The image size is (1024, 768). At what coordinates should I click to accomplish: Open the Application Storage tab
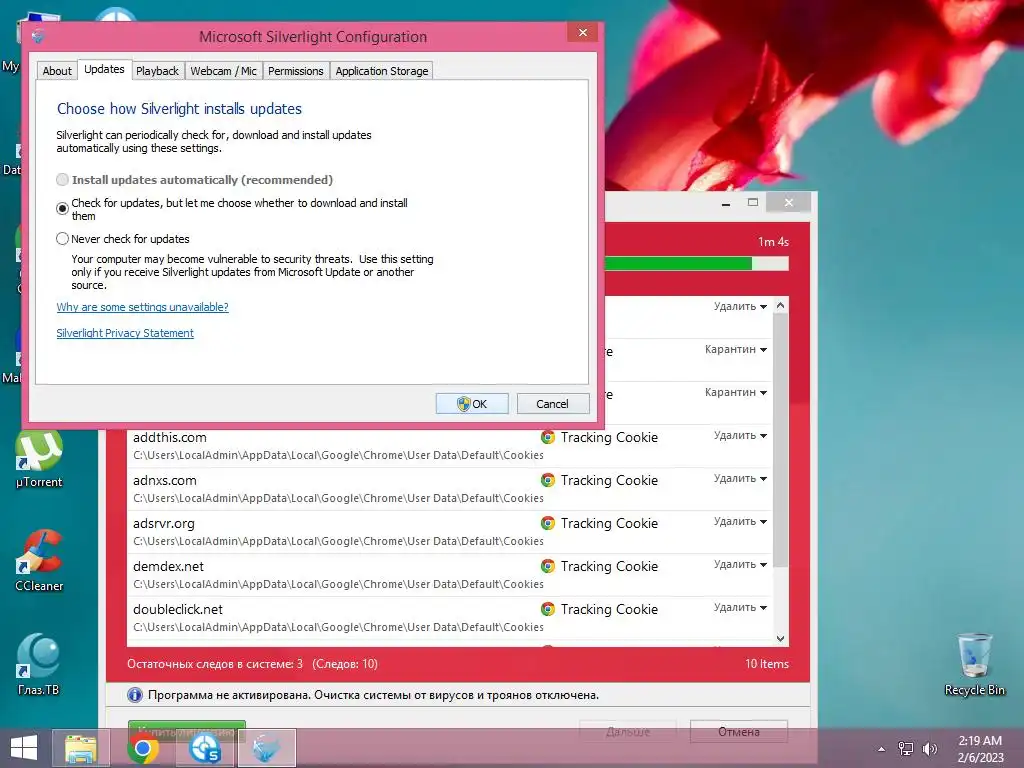click(381, 71)
